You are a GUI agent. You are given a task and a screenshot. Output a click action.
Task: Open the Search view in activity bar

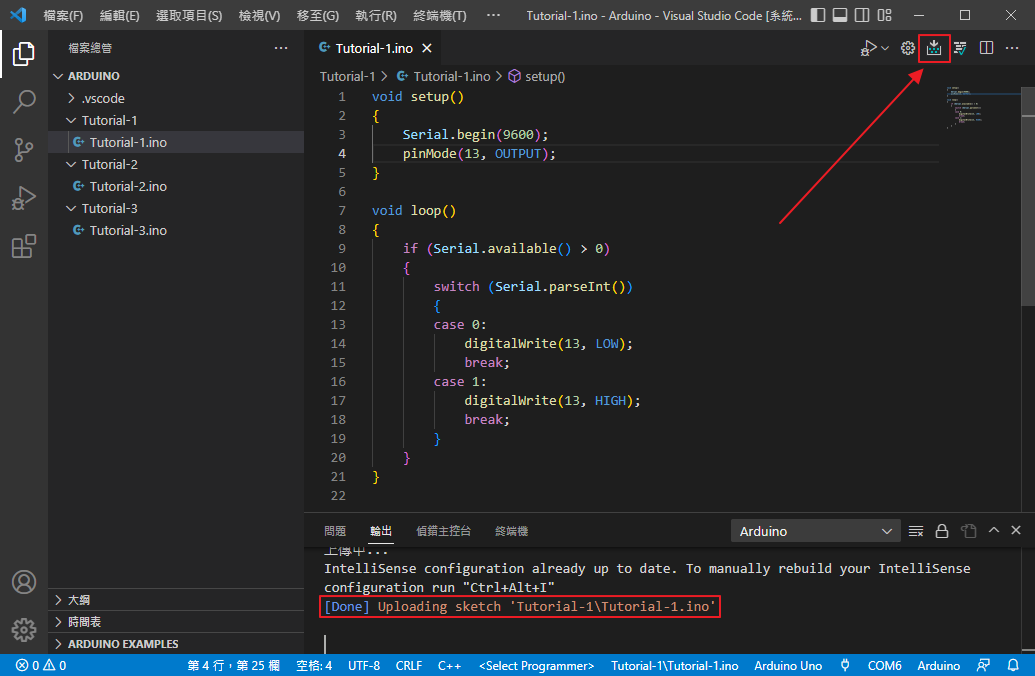coord(24,102)
